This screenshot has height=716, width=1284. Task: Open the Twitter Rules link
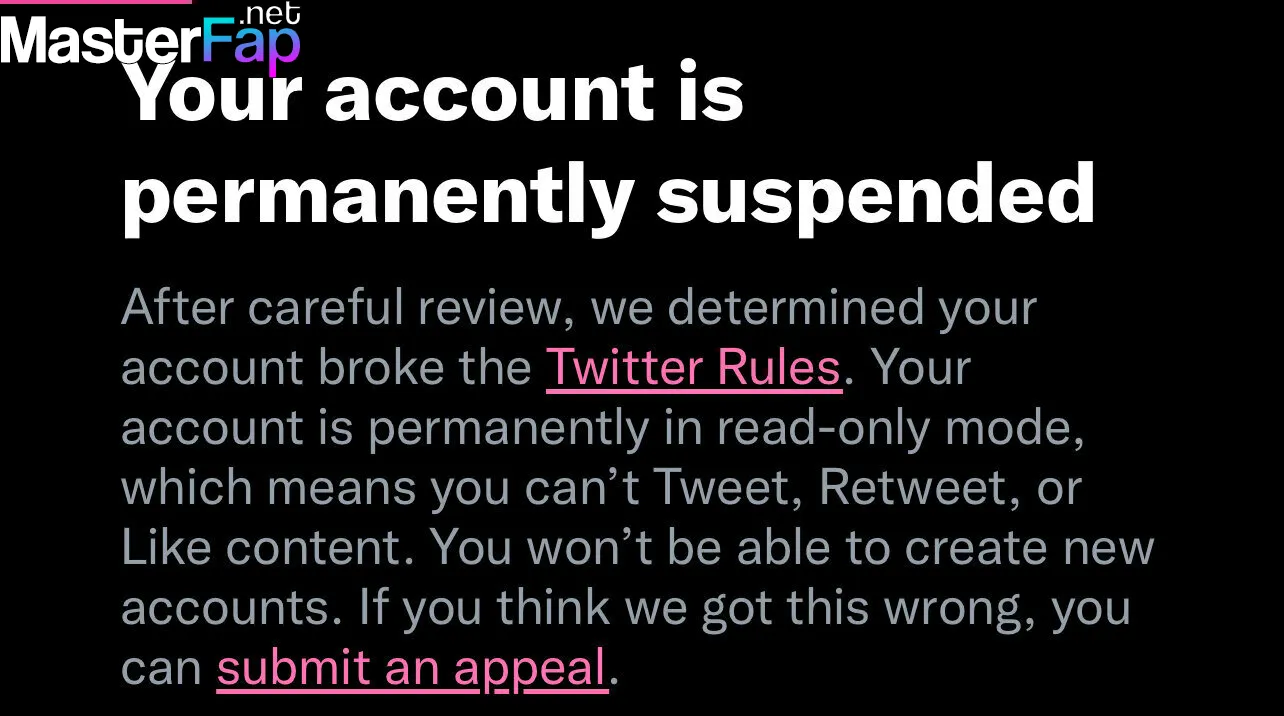(693, 368)
